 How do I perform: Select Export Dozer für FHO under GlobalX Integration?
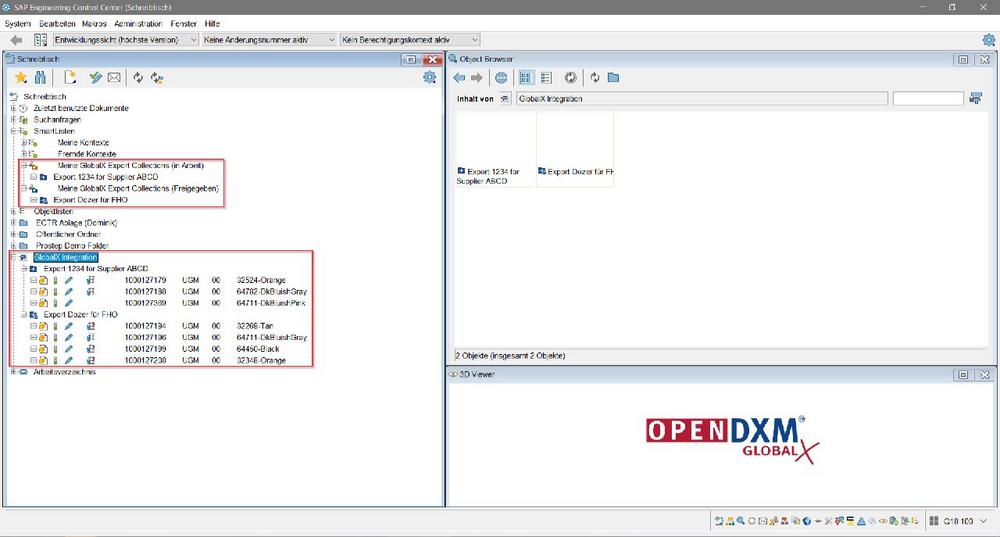[80, 314]
